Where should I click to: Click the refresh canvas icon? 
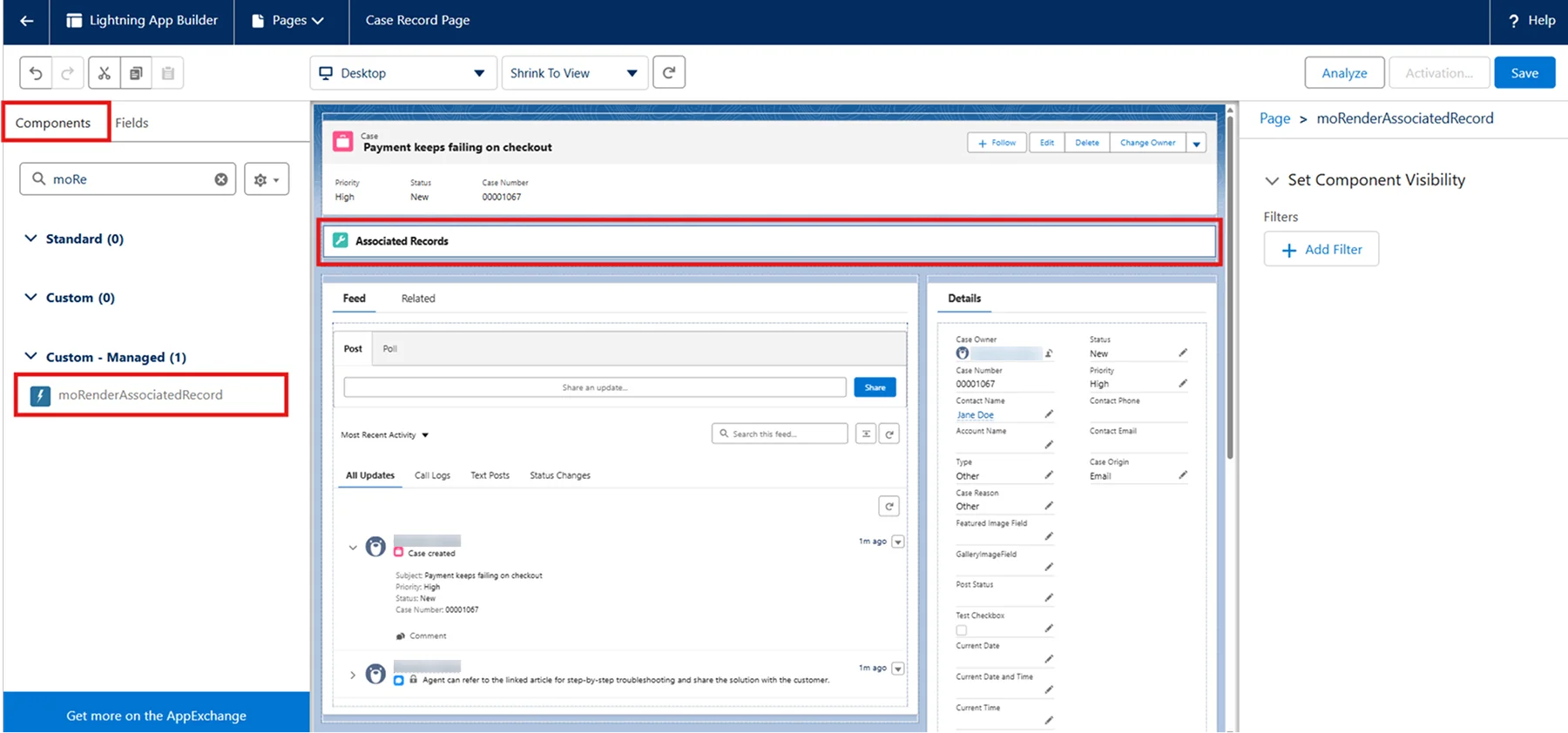click(669, 72)
